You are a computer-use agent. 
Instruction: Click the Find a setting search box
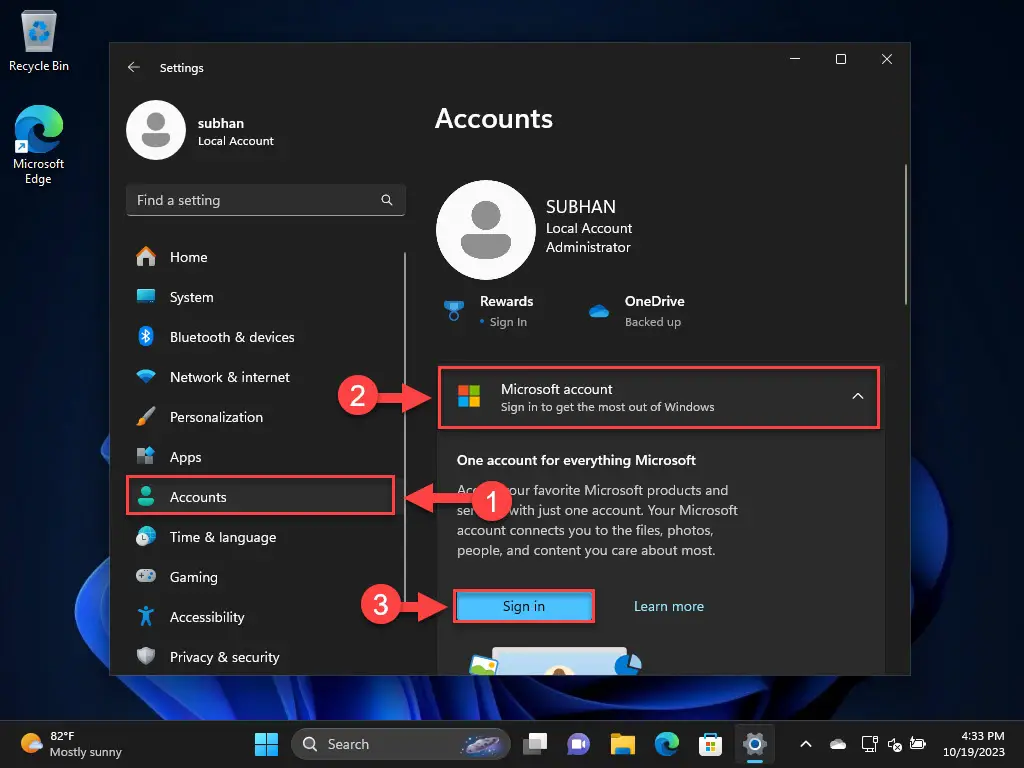coord(266,200)
